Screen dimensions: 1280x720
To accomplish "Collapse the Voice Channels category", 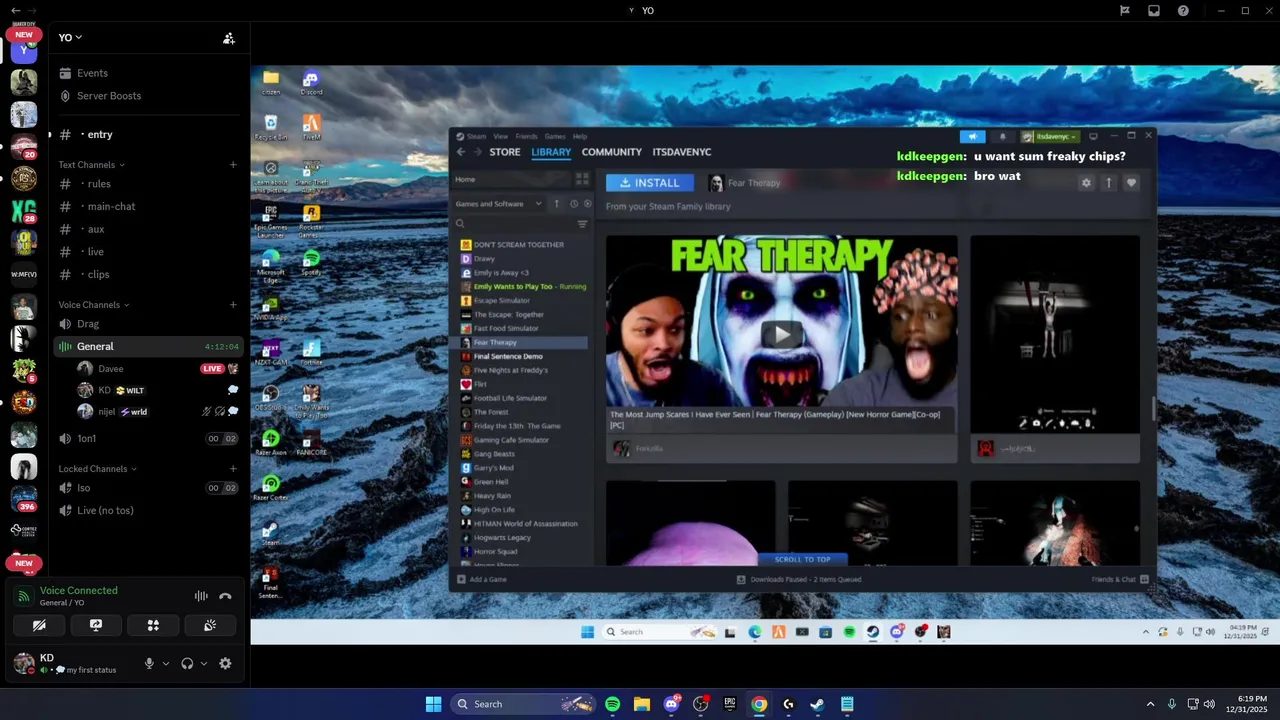I will [x=93, y=305].
